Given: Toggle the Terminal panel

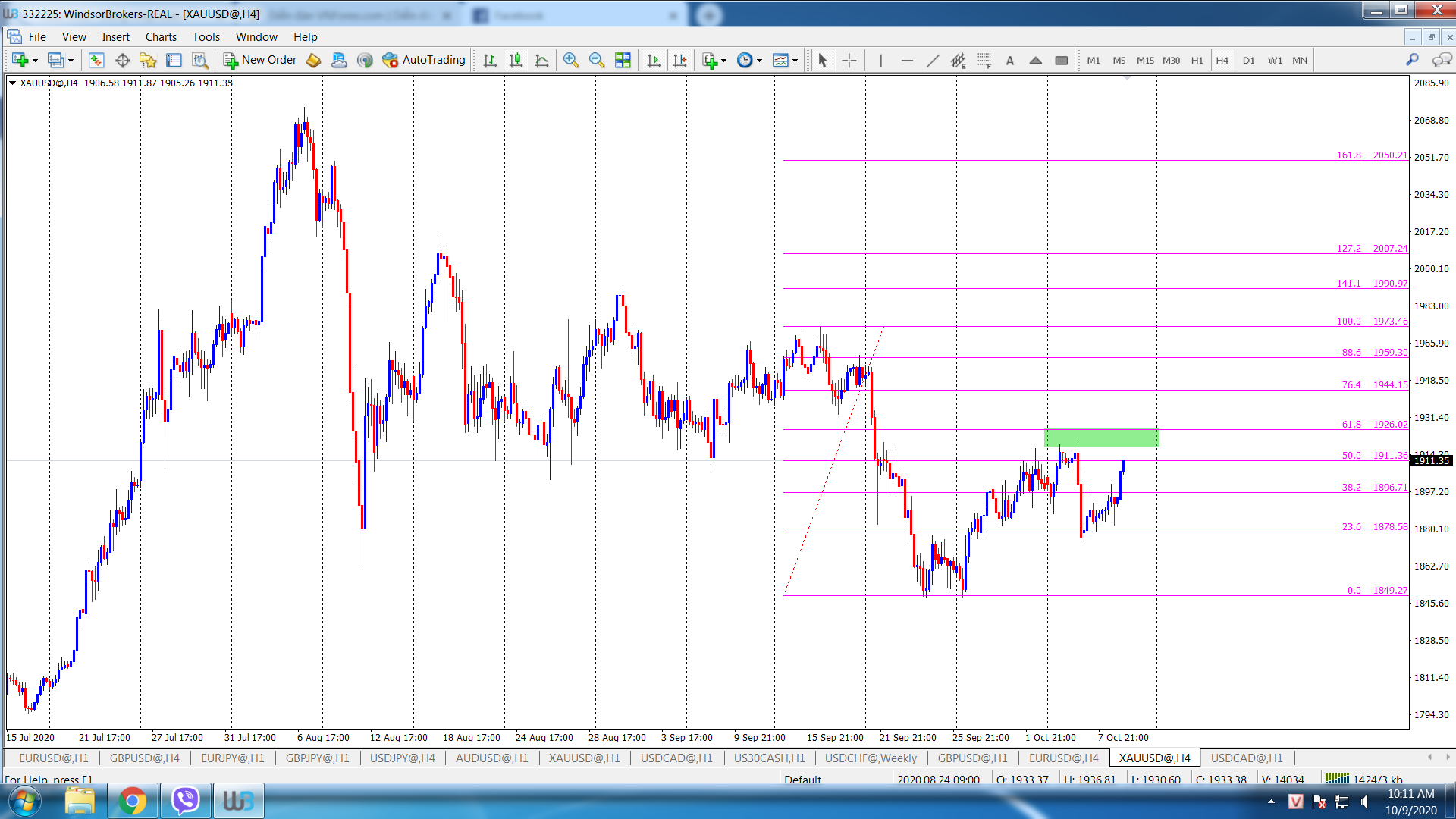Looking at the screenshot, I should pos(174,60).
